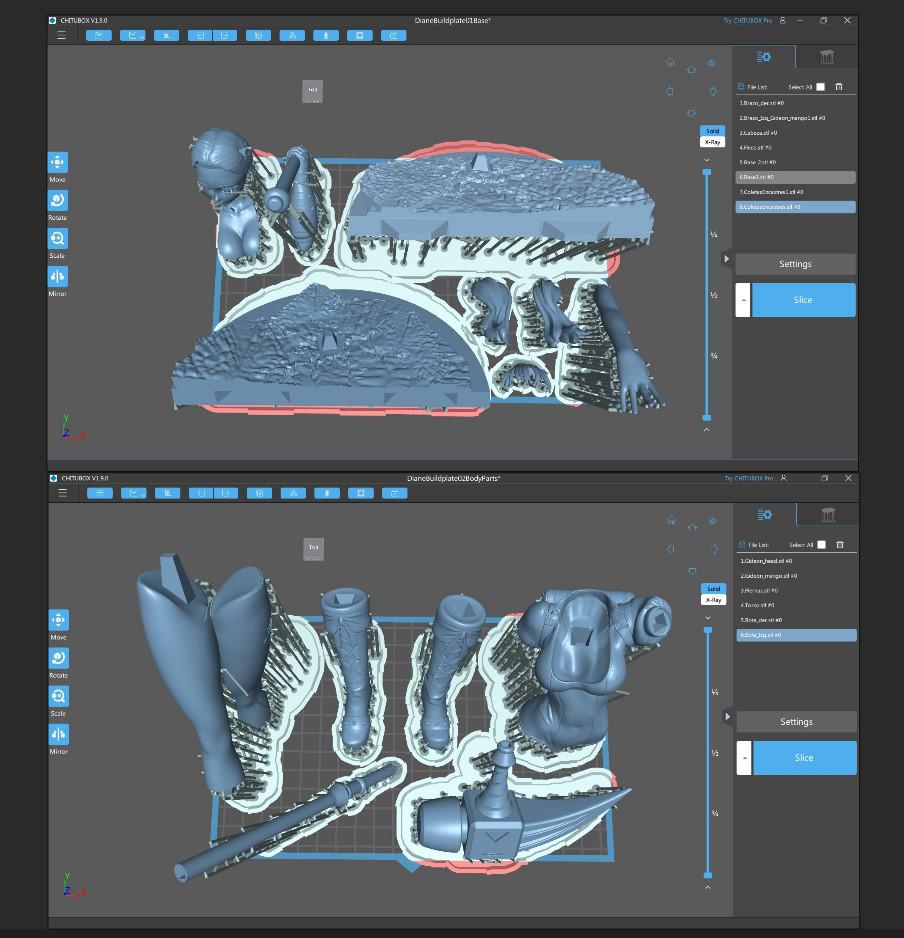Open support pillars tab in bottom window
Screen dimensions: 904x938
828,514
